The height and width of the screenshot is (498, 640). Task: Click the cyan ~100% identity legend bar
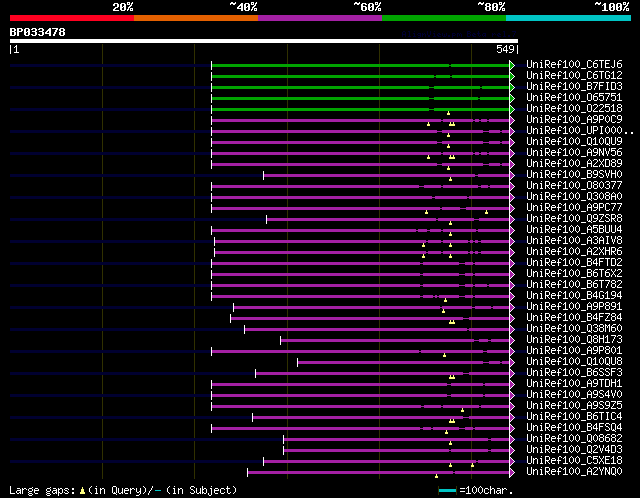[x=569, y=18]
